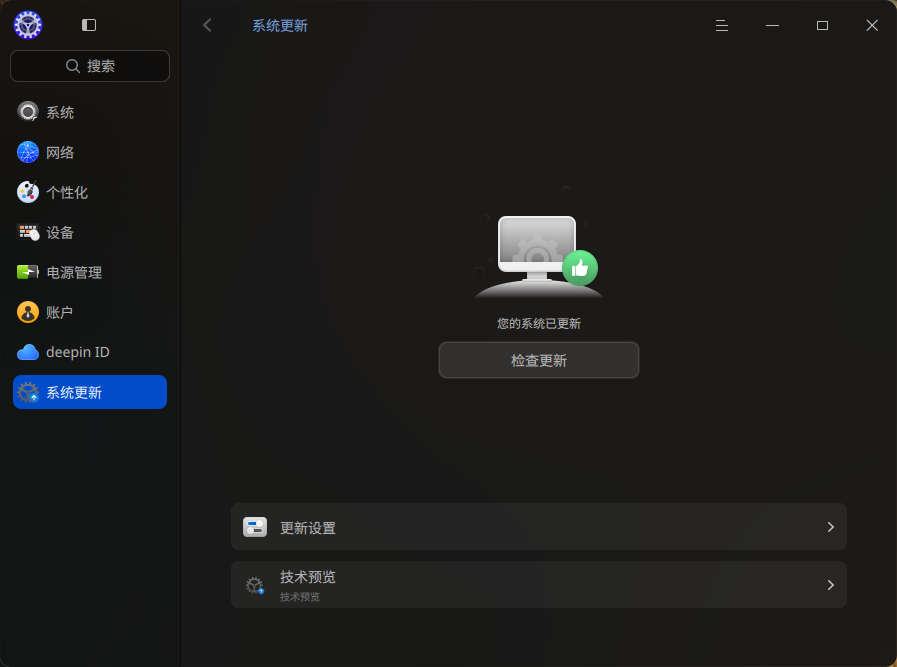
Task: Select deepin ID in sidebar
Action: 90,352
